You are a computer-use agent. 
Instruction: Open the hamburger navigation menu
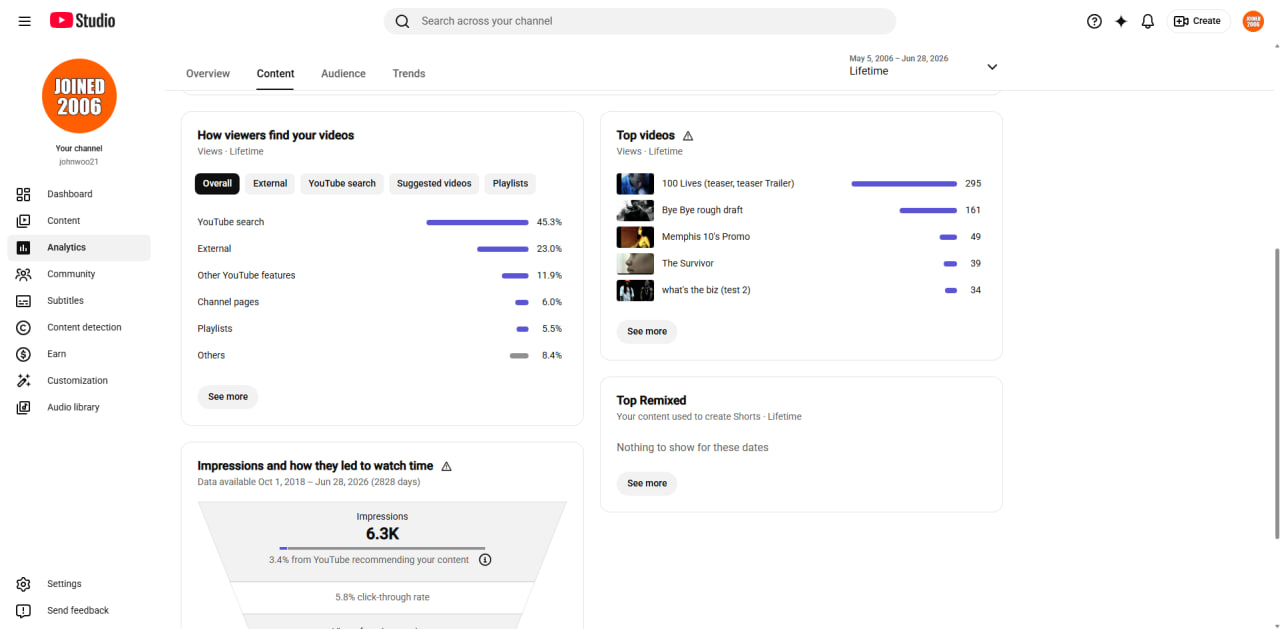[x=24, y=21]
